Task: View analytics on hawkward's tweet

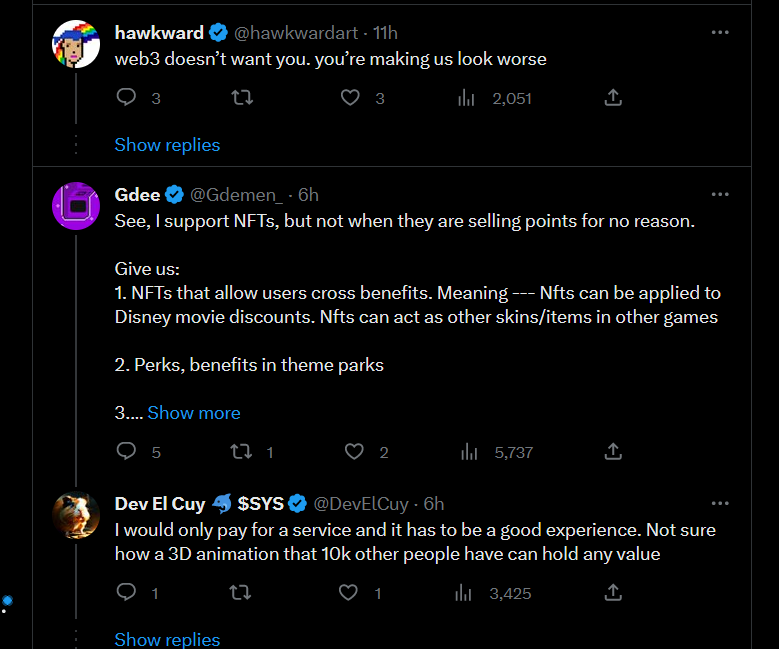Action: pos(466,97)
